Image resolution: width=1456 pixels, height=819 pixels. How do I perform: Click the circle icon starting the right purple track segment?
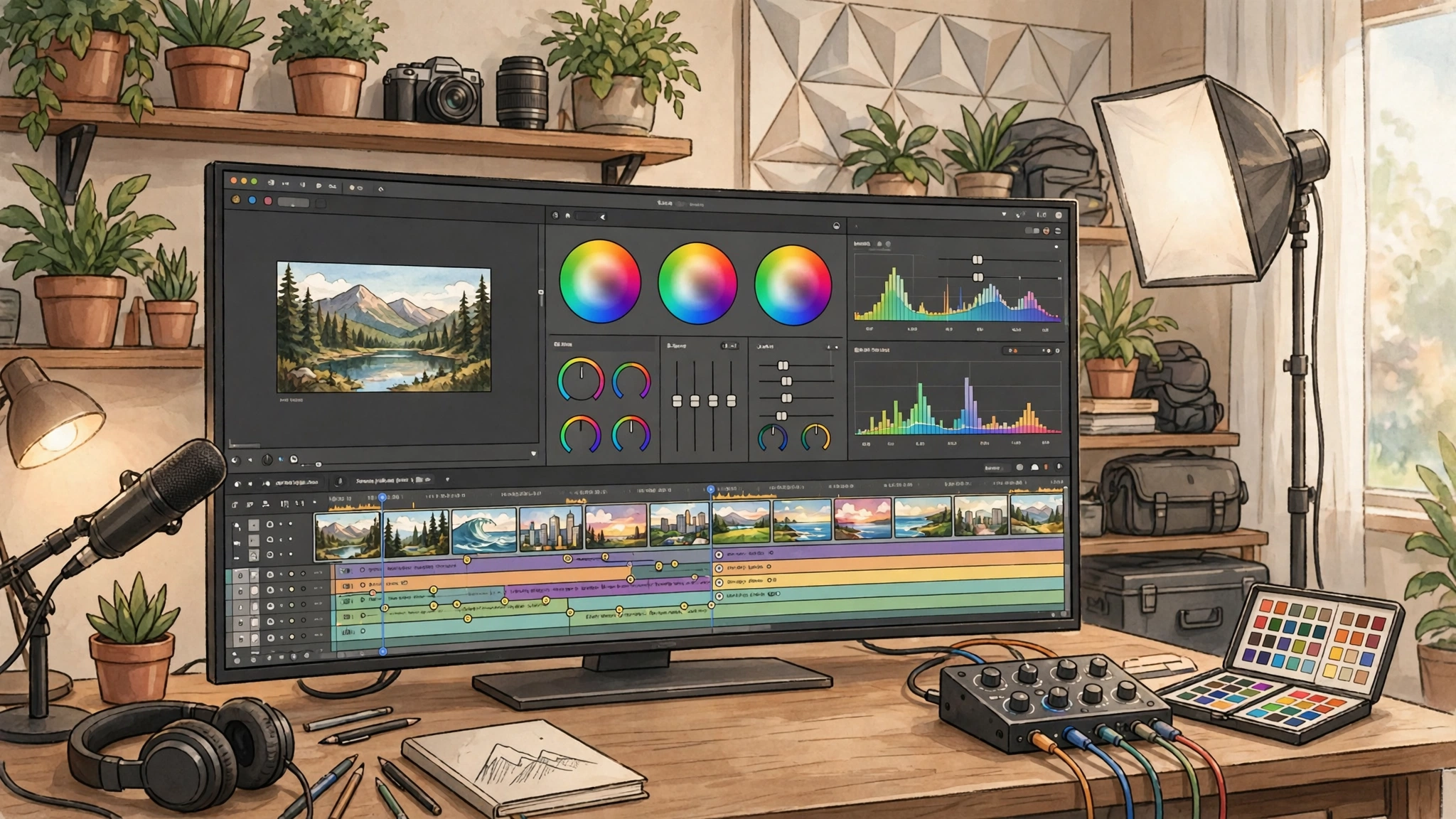[719, 555]
